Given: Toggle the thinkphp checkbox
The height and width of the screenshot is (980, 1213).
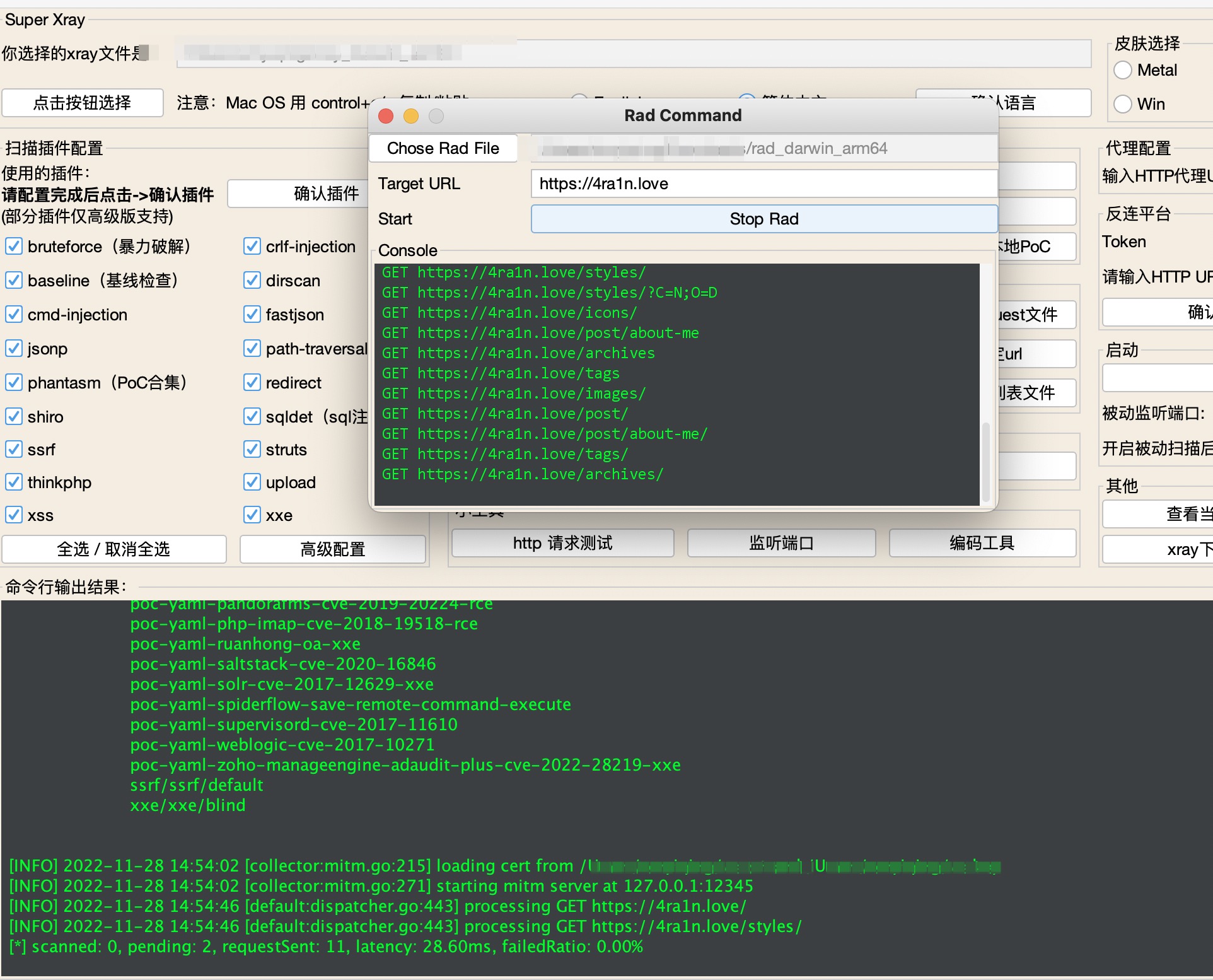Looking at the screenshot, I should coord(14,482).
